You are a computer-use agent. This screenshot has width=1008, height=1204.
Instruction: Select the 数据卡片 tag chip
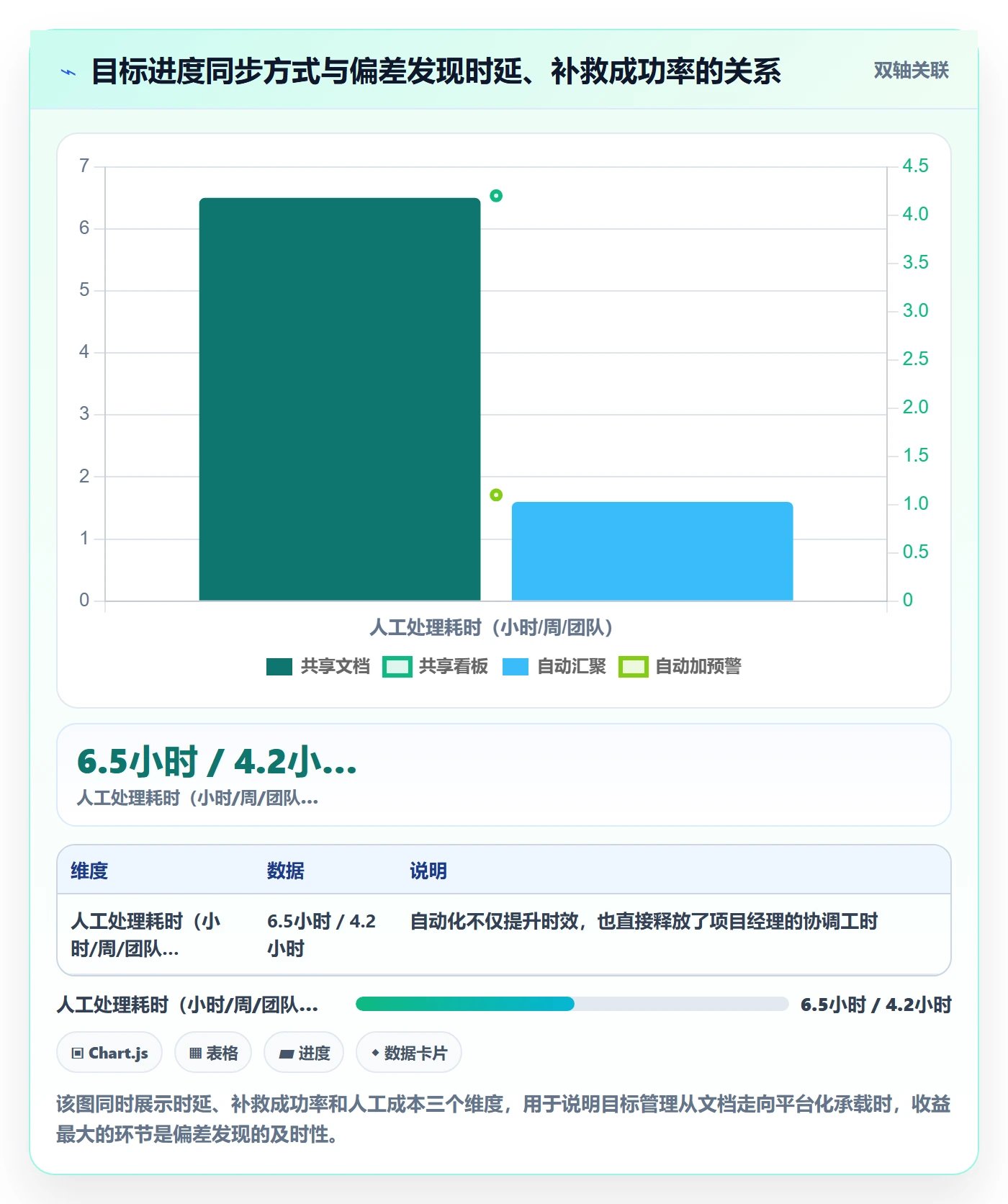point(409,1053)
